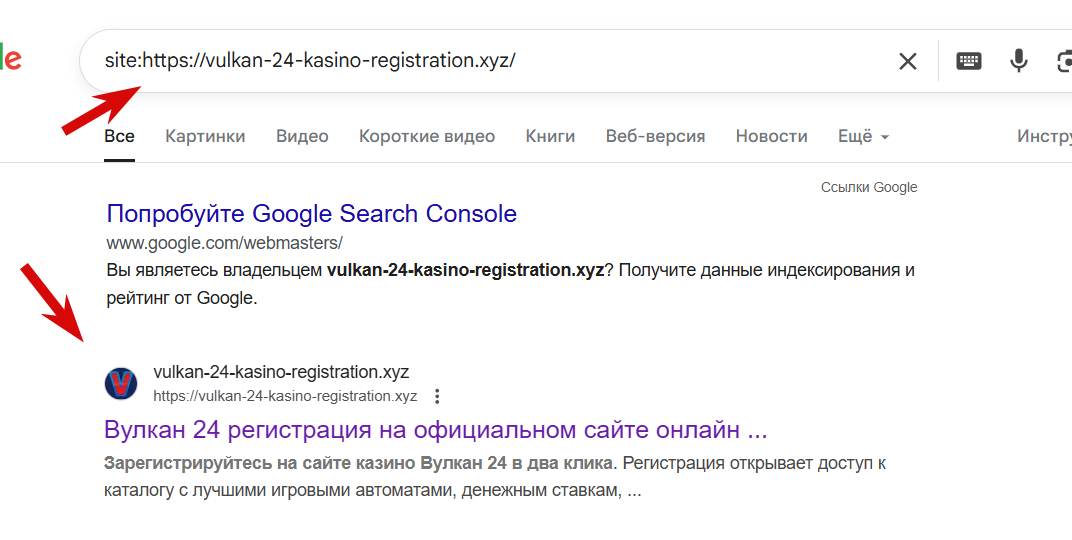Screen dimensions: 1072x540
Task: Click vulkan-24-kasino-registration.xyz site name
Action: click(x=281, y=373)
